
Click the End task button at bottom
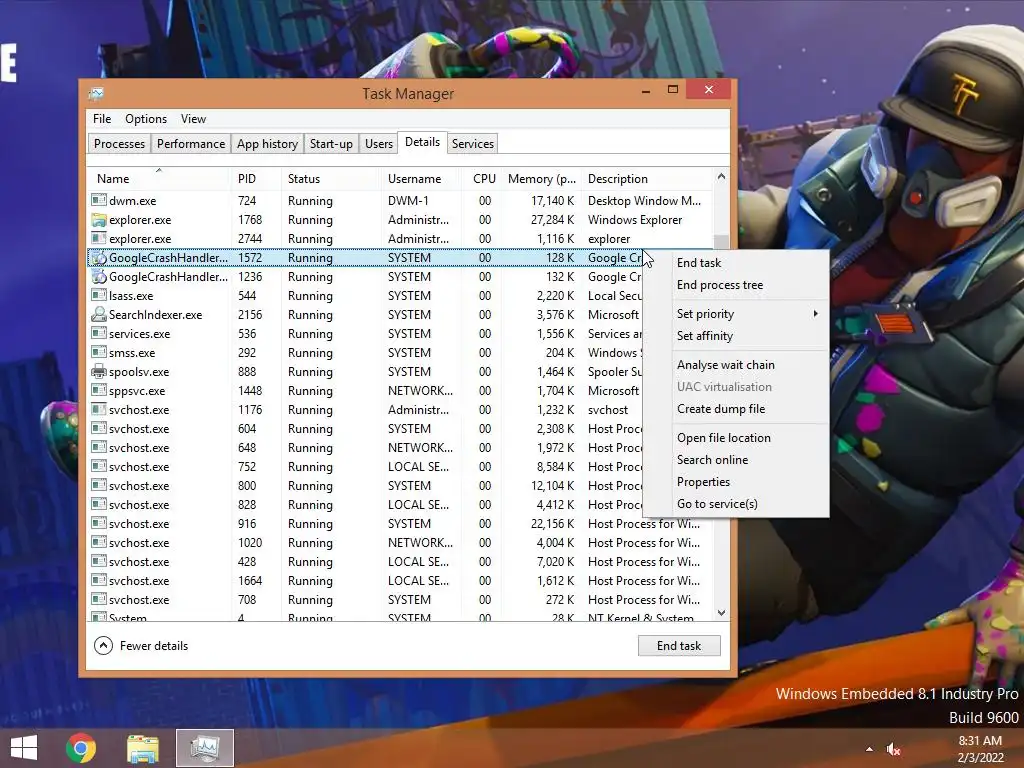click(679, 646)
